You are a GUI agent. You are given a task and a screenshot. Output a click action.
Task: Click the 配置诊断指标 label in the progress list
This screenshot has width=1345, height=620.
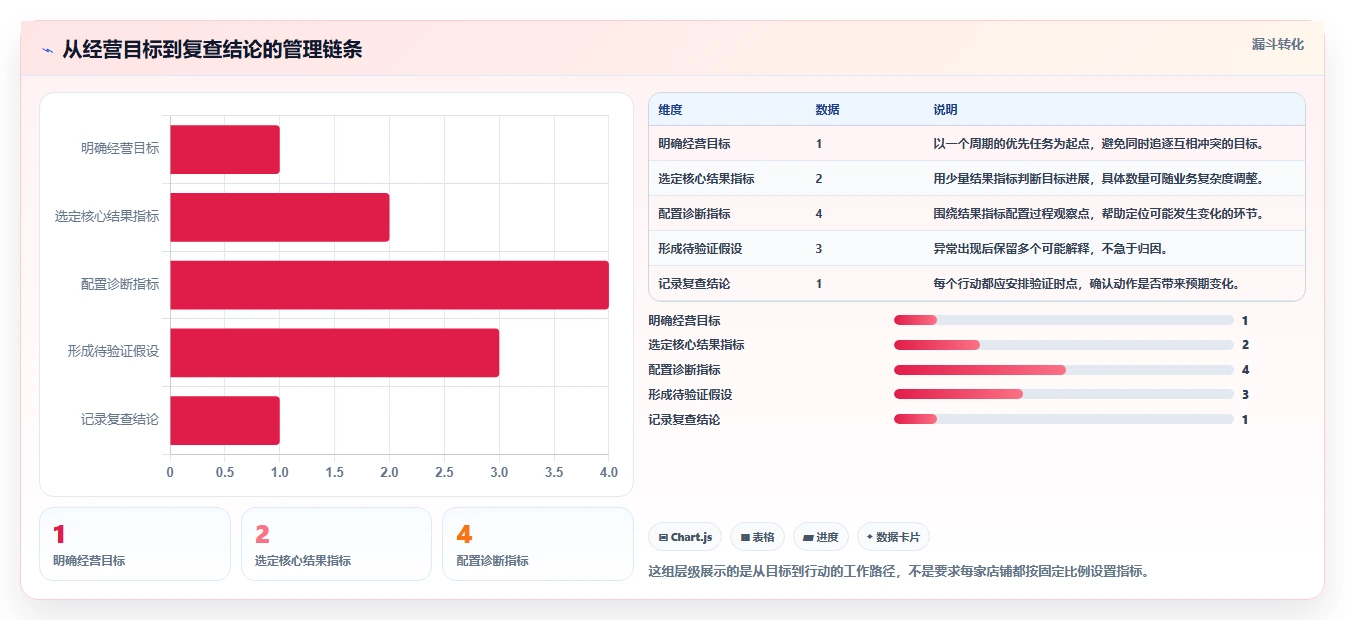(x=684, y=370)
